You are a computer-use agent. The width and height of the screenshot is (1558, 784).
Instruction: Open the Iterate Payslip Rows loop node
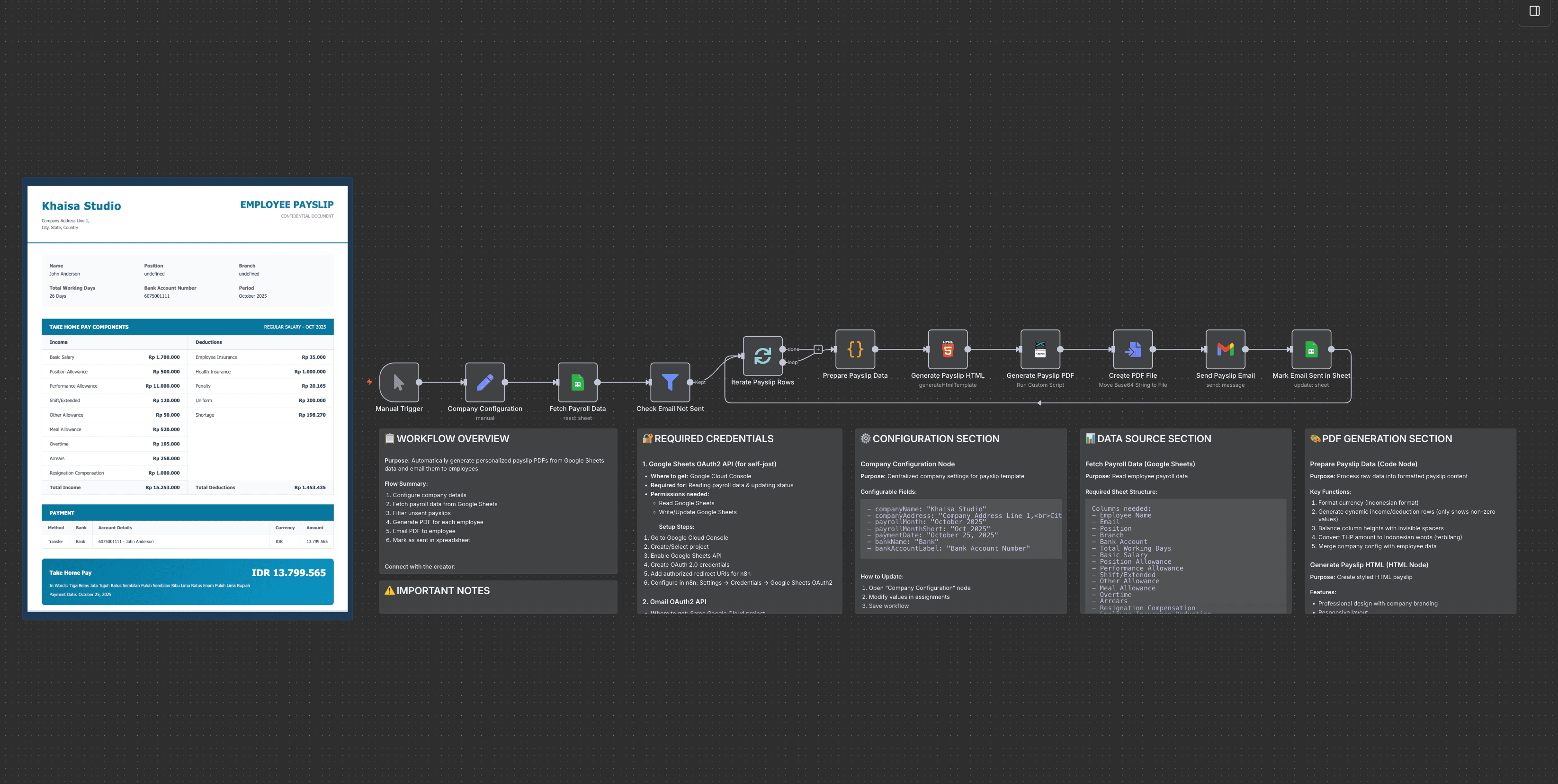tap(763, 356)
